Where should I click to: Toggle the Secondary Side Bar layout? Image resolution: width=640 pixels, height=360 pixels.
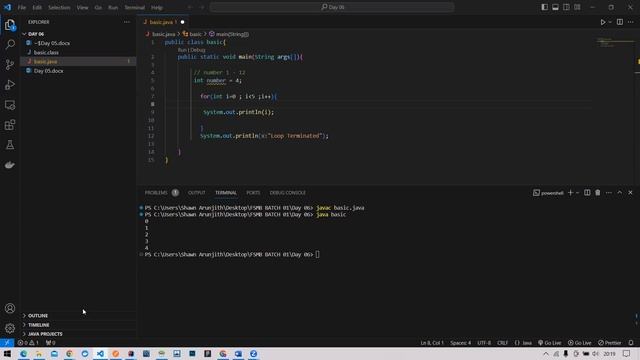coord(566,7)
